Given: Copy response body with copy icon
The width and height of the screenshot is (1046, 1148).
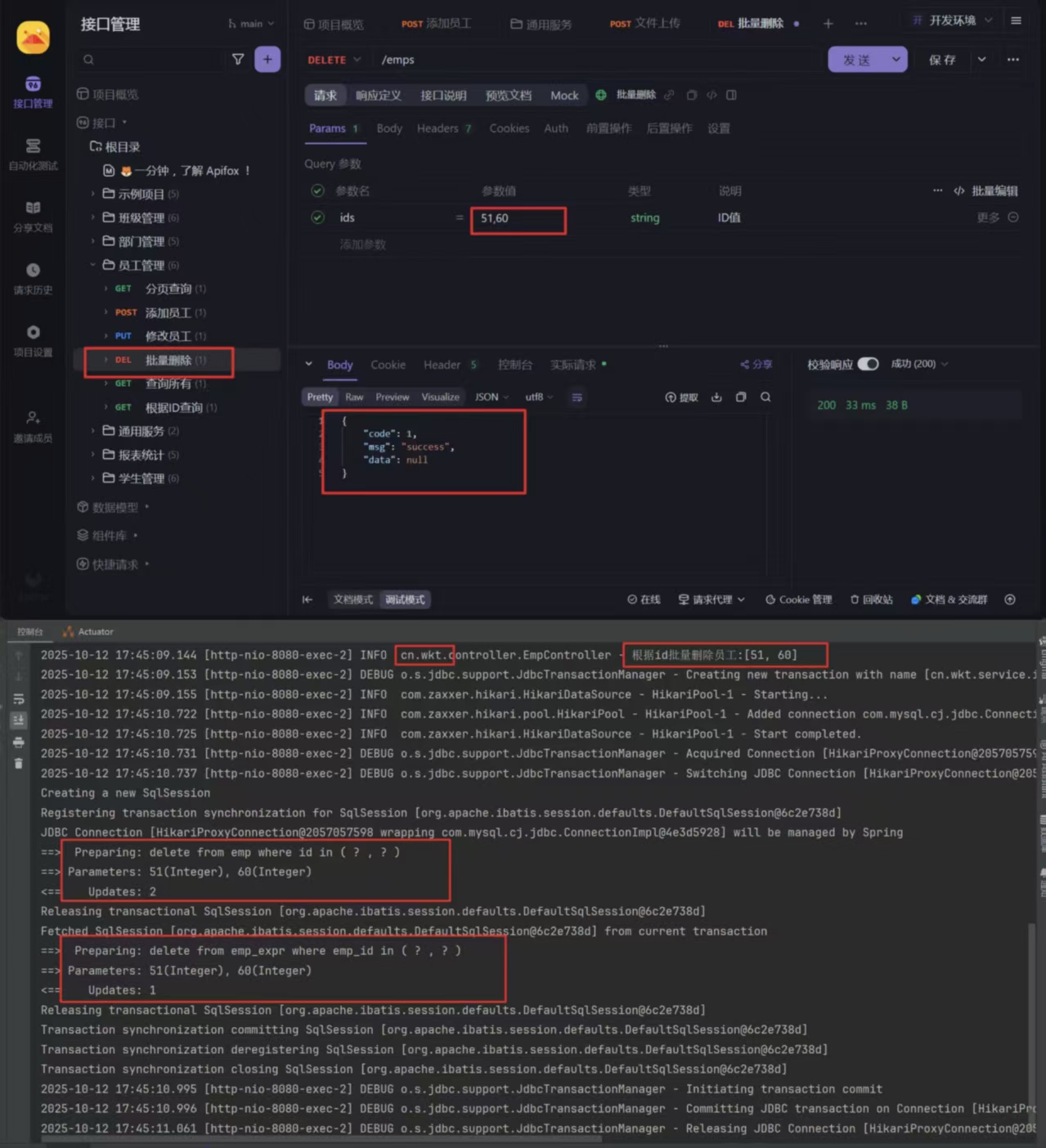Looking at the screenshot, I should 741,397.
